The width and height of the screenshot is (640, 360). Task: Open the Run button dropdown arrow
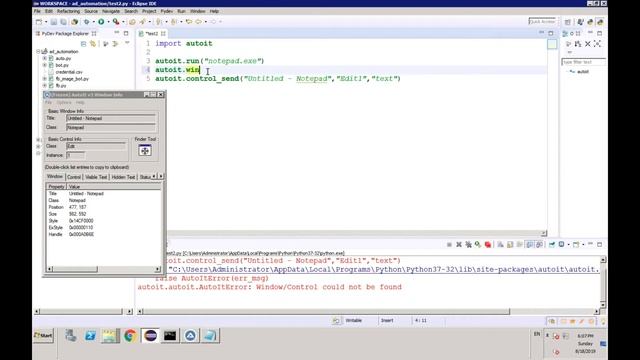tap(108, 22)
